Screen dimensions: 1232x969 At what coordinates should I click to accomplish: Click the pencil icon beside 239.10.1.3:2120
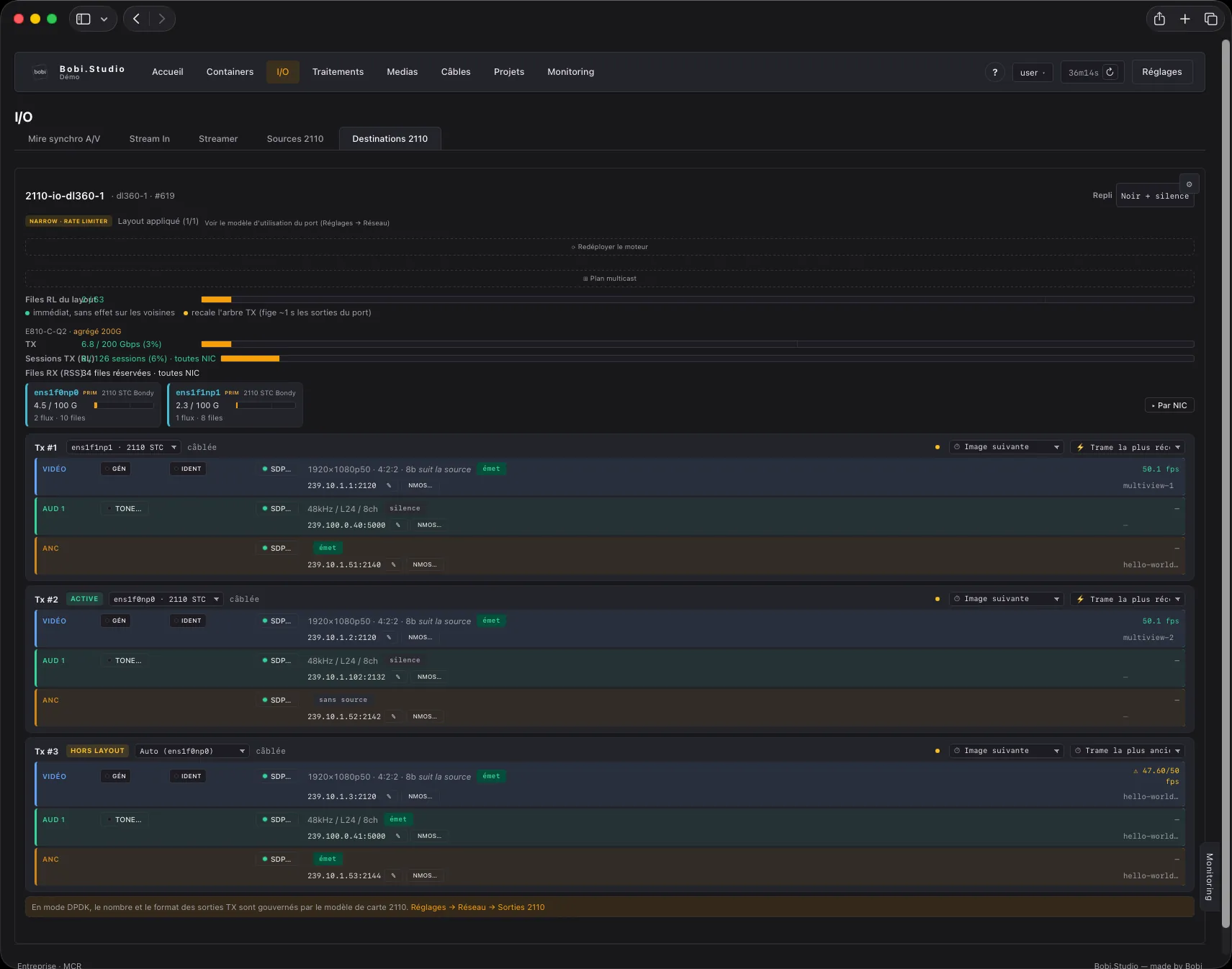(389, 797)
